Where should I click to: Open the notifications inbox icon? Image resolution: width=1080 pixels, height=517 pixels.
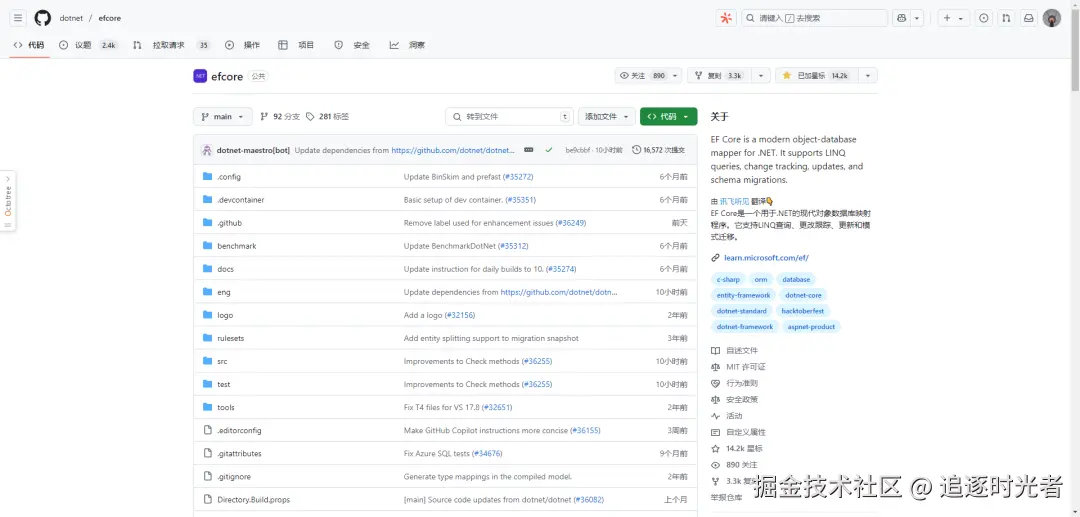tap(1028, 18)
